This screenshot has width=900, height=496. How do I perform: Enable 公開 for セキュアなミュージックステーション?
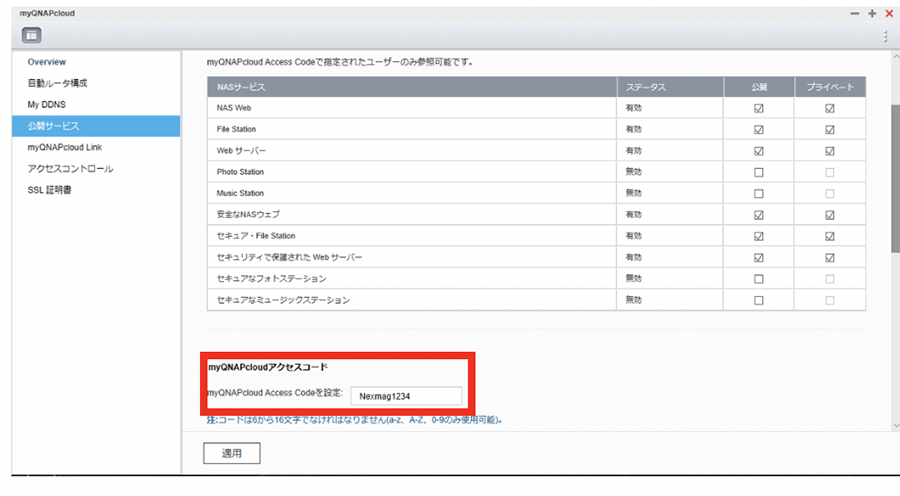pos(759,300)
